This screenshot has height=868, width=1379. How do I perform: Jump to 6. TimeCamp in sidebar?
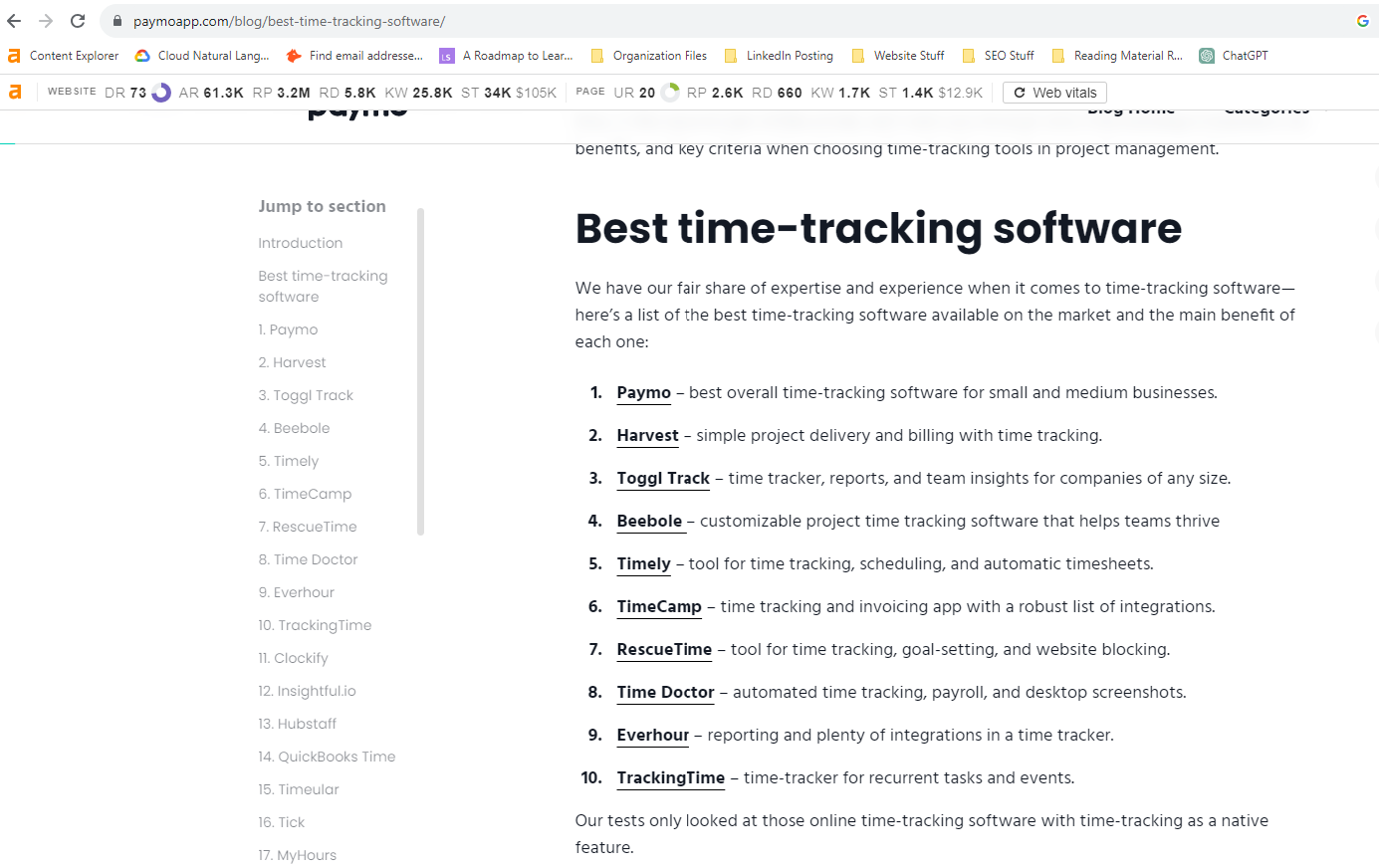305,494
